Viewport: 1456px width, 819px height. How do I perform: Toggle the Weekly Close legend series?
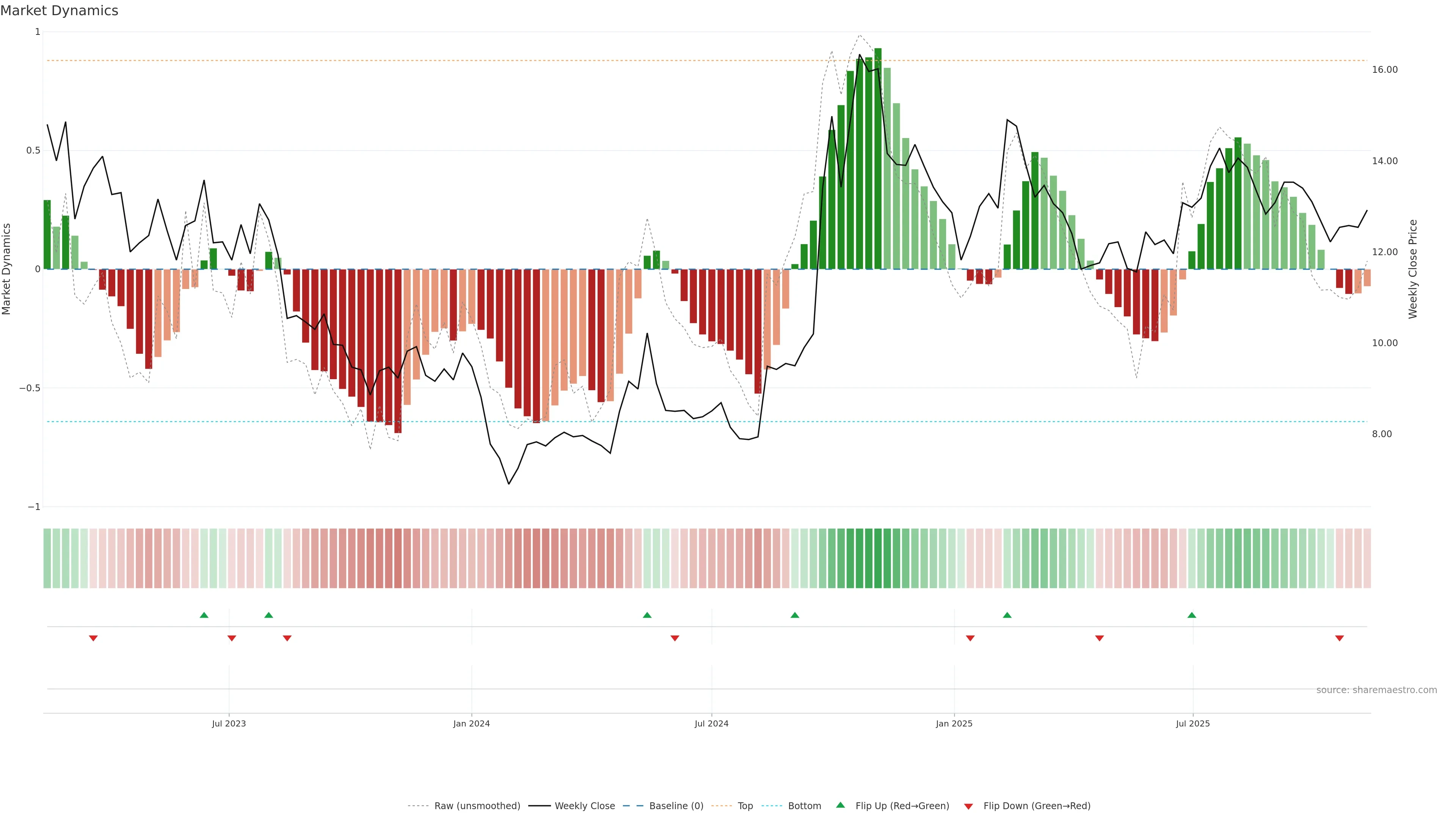584,806
